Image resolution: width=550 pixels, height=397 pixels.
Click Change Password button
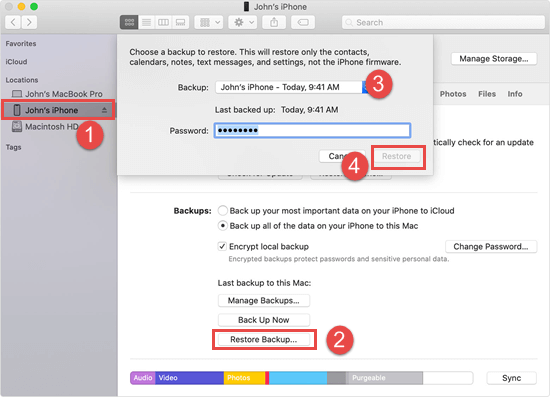(491, 247)
